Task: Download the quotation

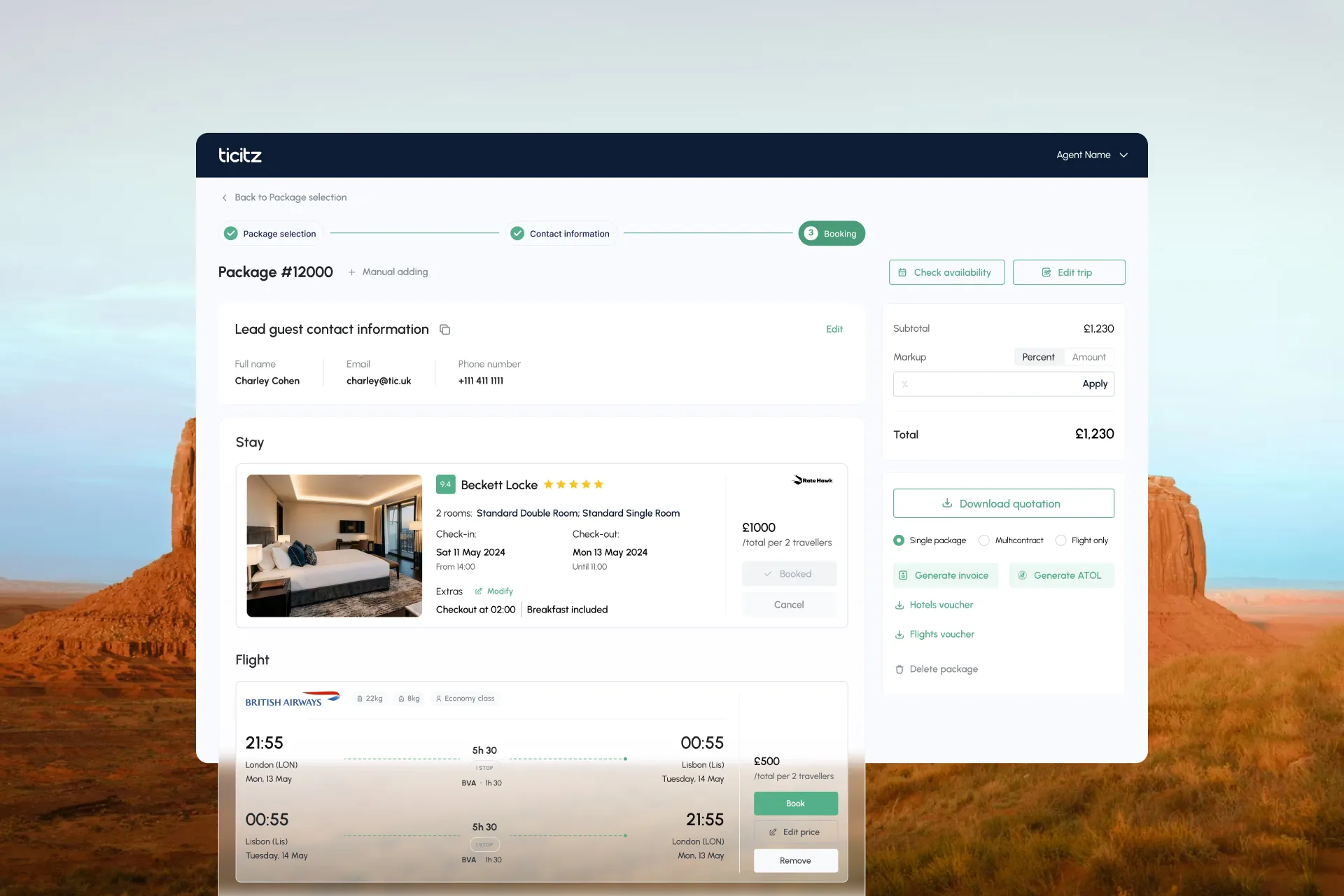Action: click(1004, 503)
